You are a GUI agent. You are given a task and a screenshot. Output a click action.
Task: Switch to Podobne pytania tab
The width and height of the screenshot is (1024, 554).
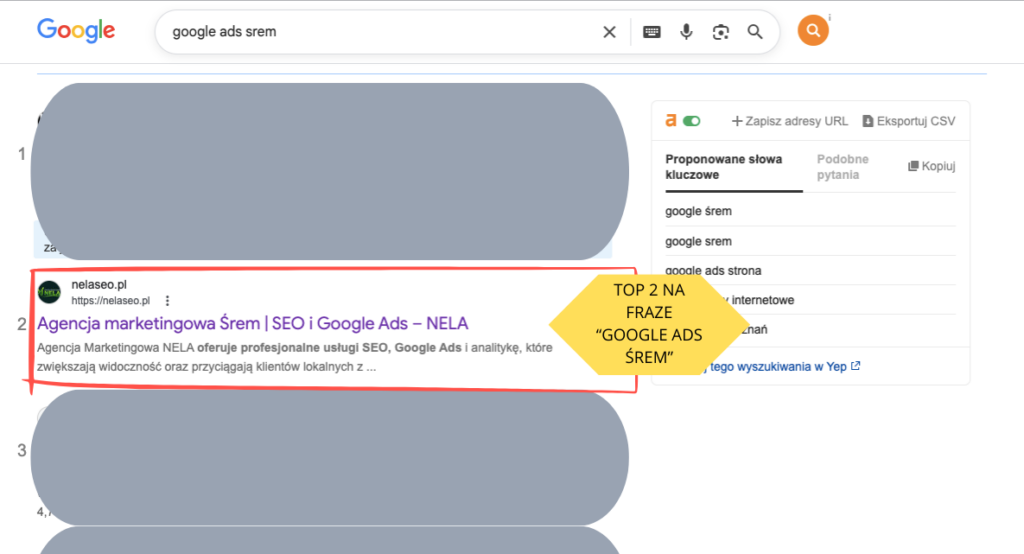[842, 167]
